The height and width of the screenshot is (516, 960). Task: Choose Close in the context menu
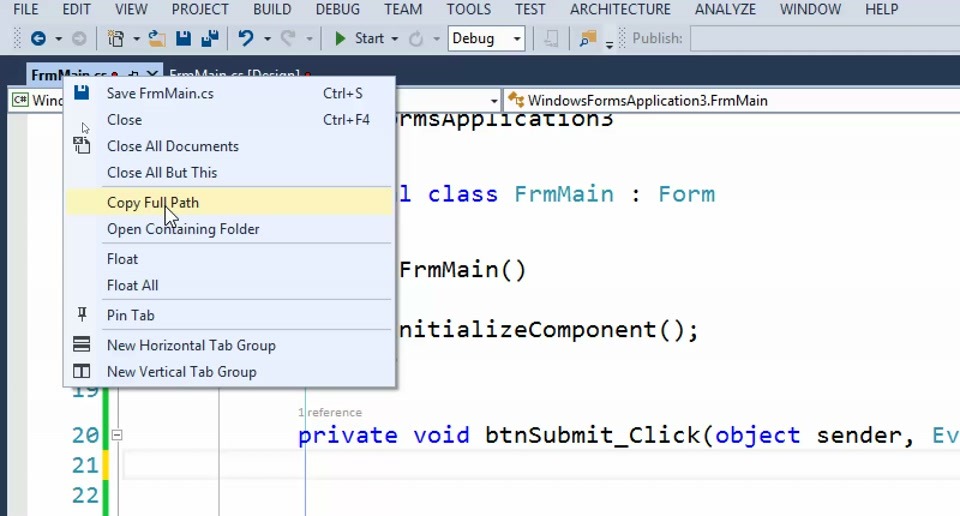click(x=230, y=120)
